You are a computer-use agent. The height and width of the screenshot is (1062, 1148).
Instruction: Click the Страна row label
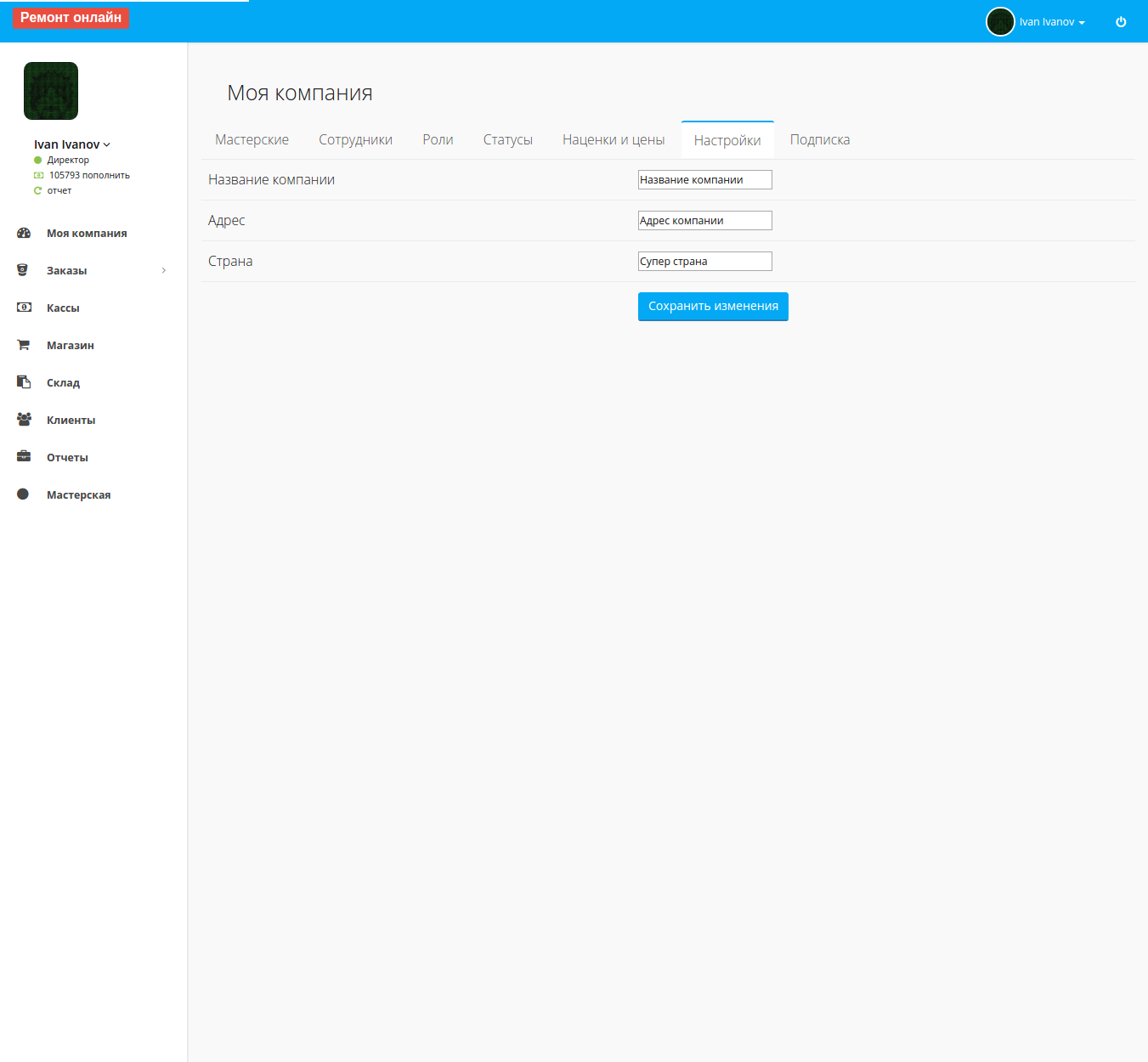pyautogui.click(x=230, y=262)
